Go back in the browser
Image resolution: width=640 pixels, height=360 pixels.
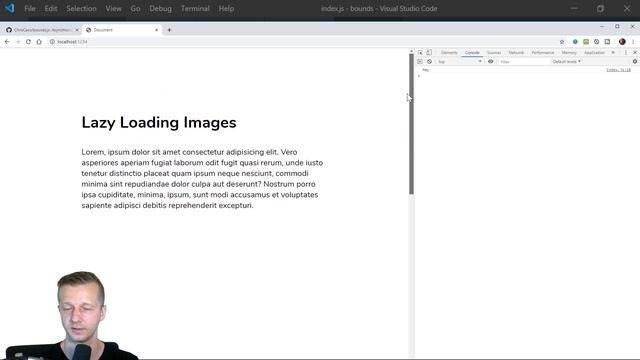7,42
